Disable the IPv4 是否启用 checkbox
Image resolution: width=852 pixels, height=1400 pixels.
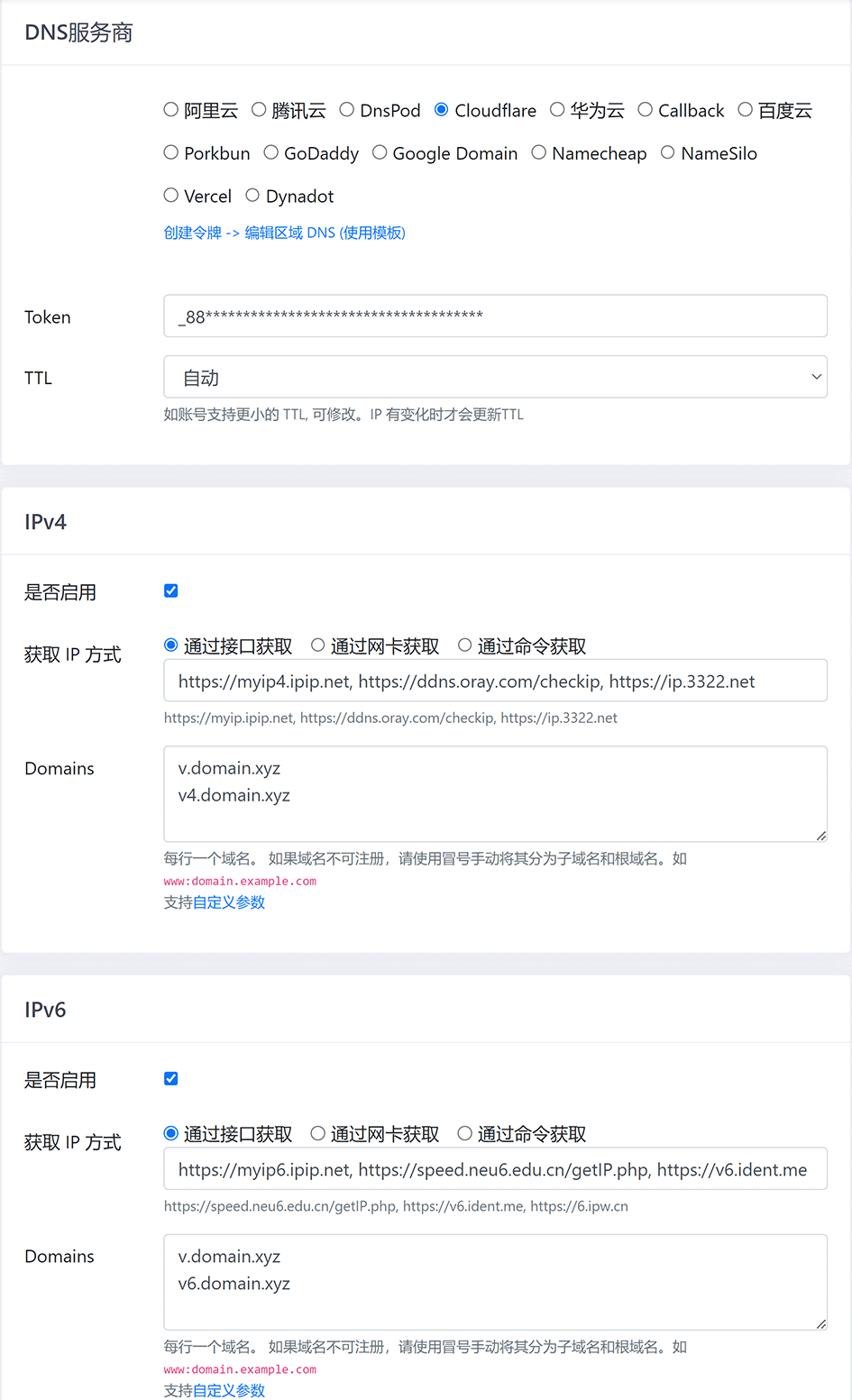171,591
